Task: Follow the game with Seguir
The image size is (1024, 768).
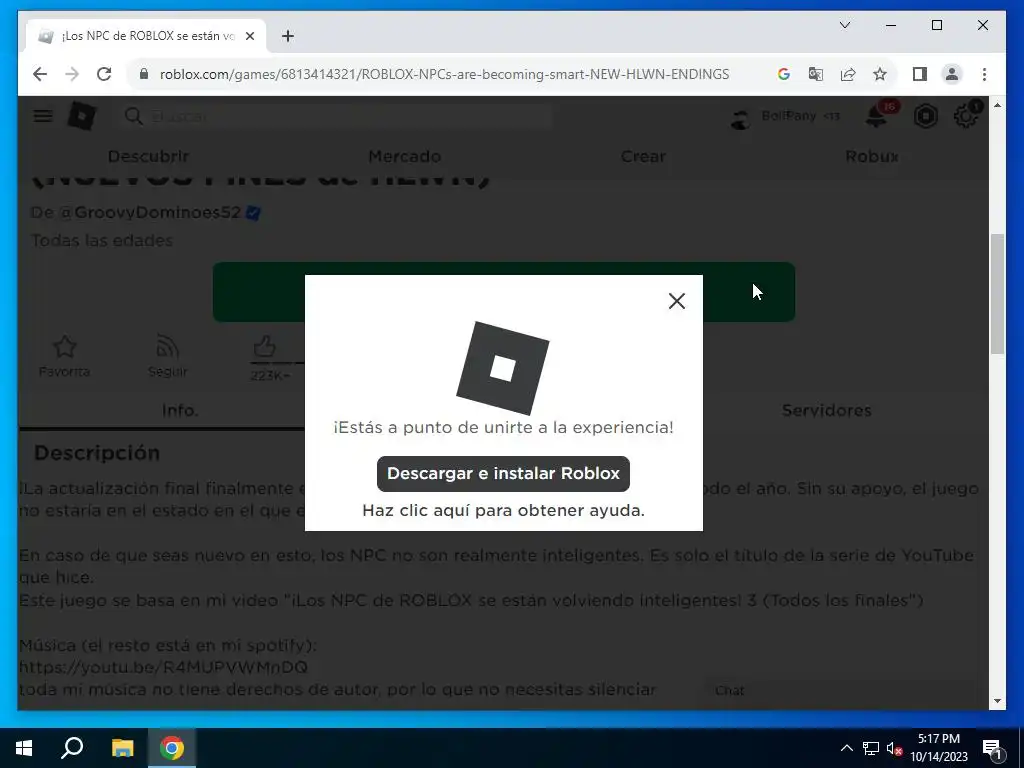Action: point(167,356)
